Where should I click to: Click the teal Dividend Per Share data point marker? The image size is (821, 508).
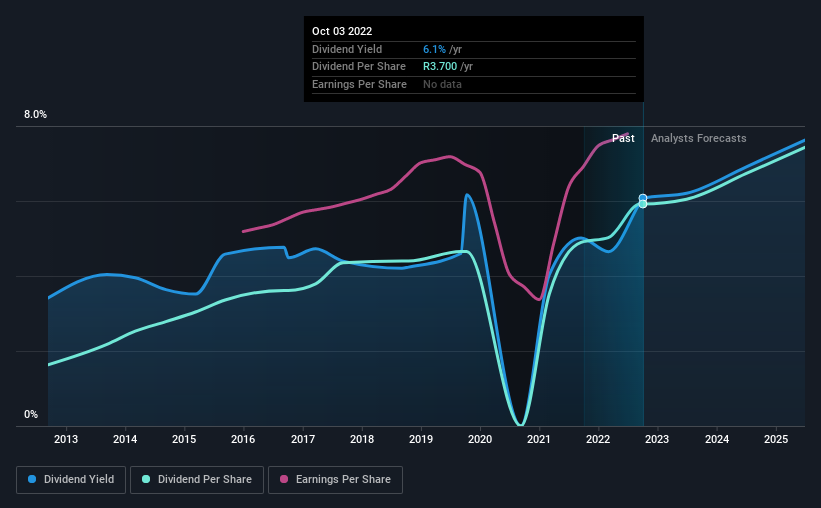(643, 204)
